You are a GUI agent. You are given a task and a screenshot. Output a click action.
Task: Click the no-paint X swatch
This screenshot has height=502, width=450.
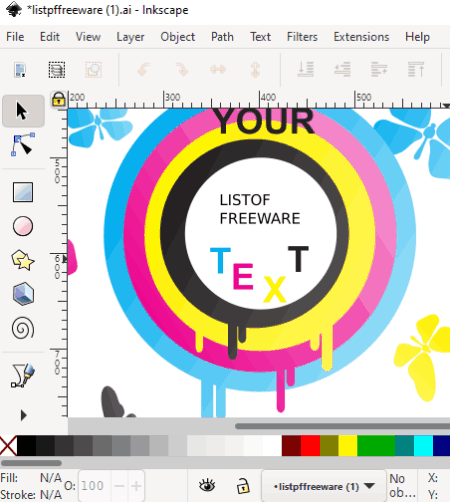click(8, 445)
